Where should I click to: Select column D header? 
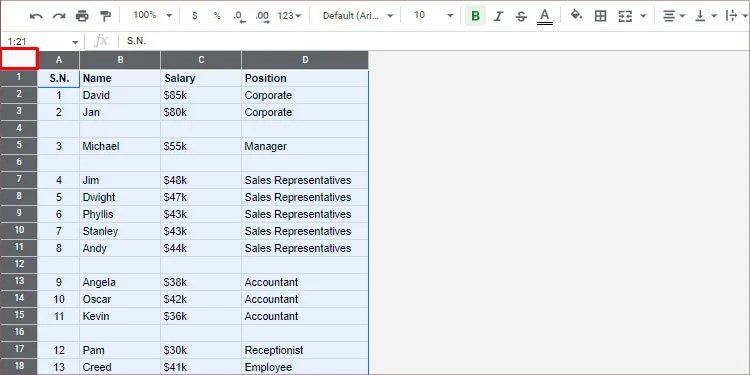pos(305,60)
